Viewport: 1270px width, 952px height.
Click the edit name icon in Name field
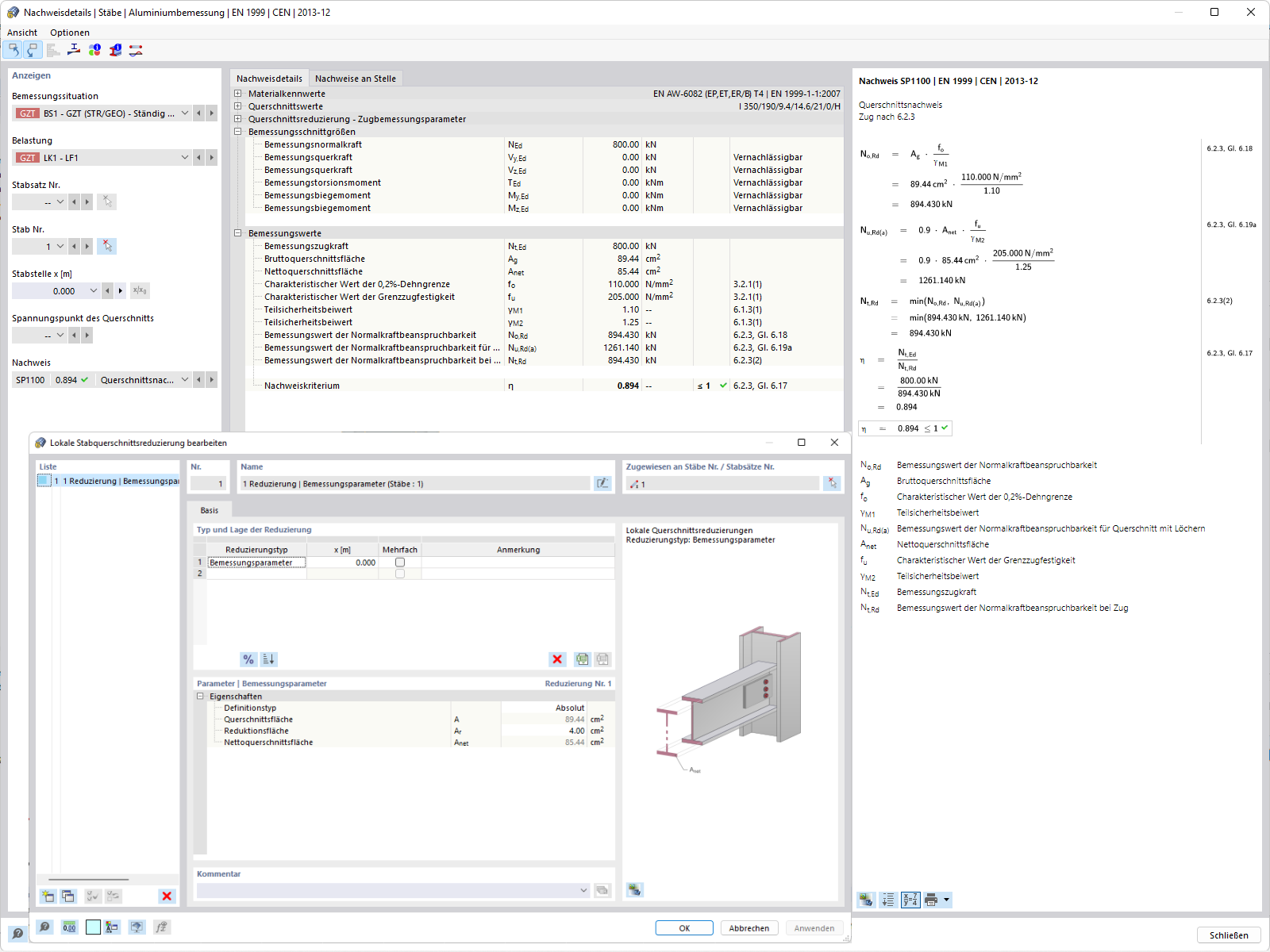click(602, 483)
